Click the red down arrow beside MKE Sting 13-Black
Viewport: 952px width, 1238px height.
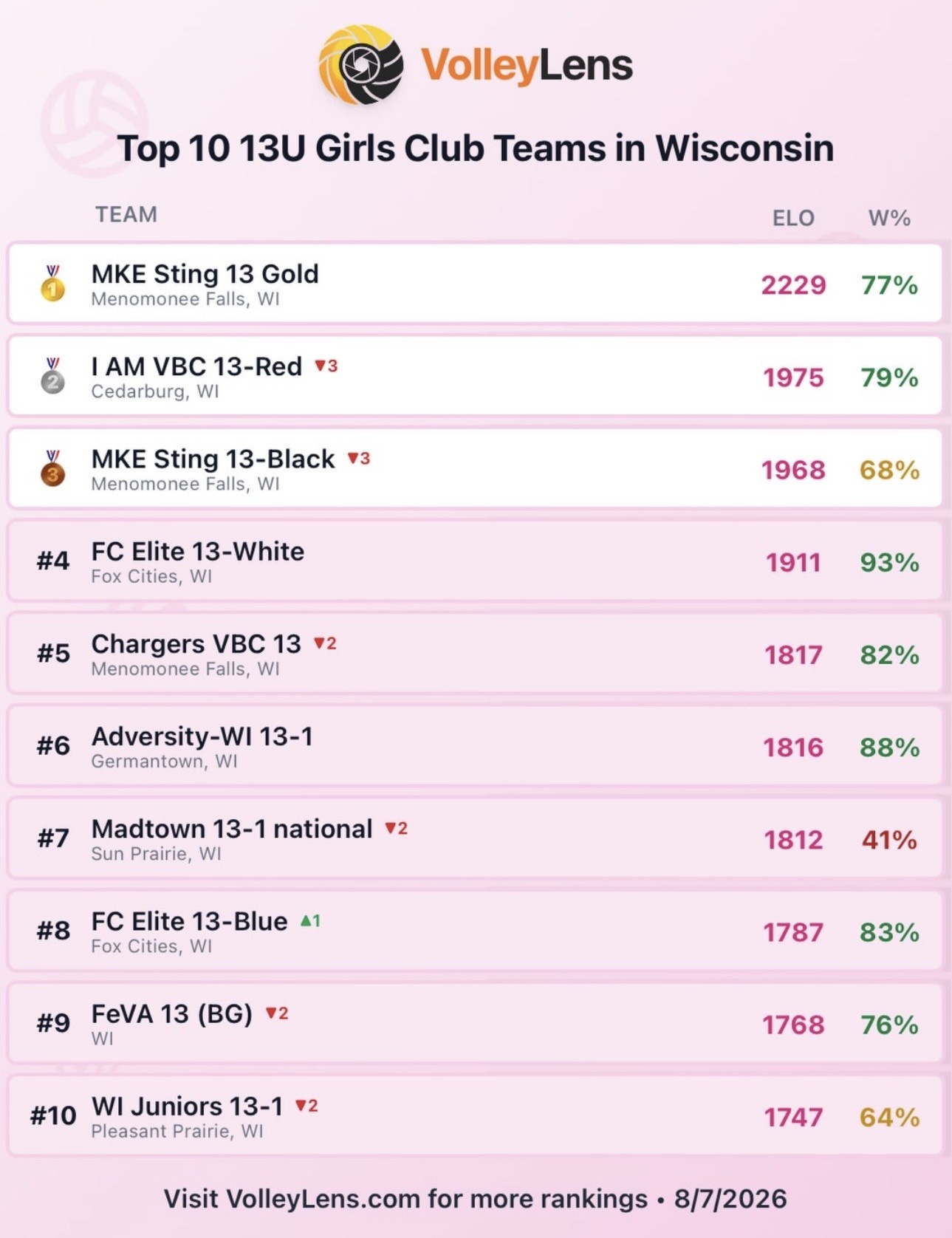pos(358,458)
